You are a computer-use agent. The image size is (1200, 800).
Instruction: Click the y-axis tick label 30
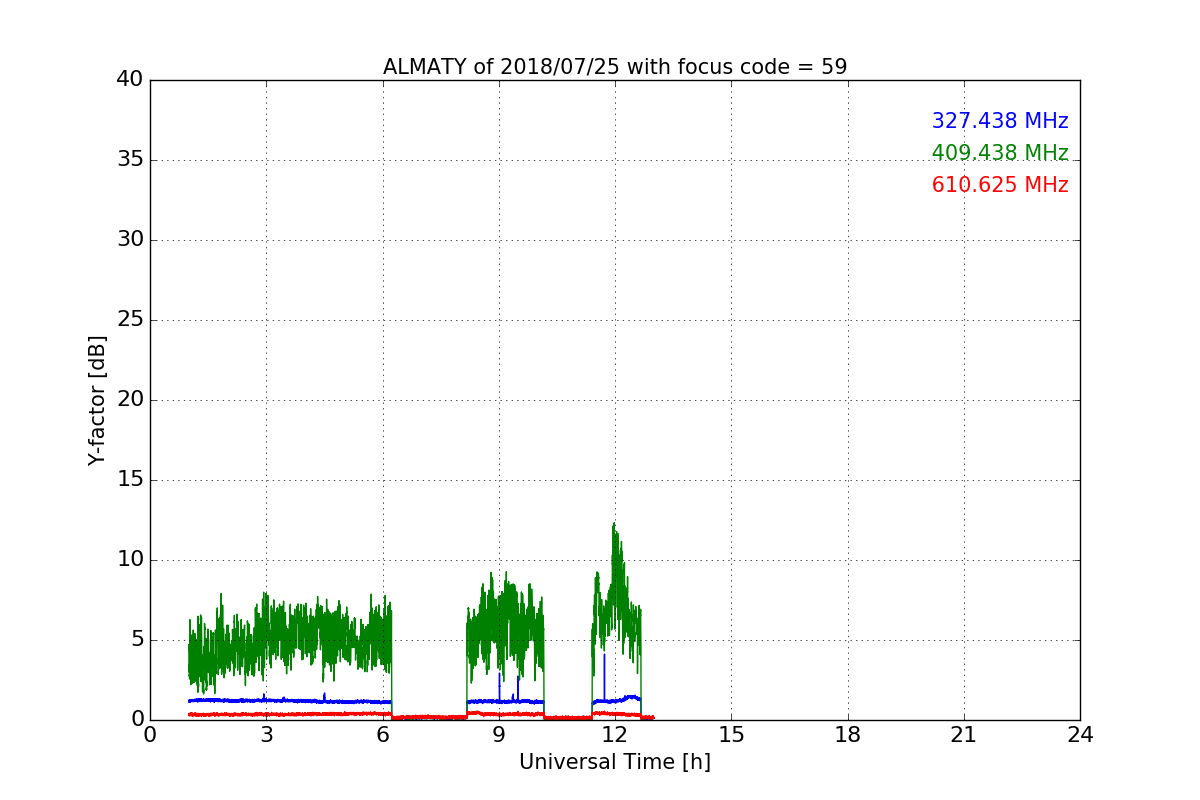(130, 240)
